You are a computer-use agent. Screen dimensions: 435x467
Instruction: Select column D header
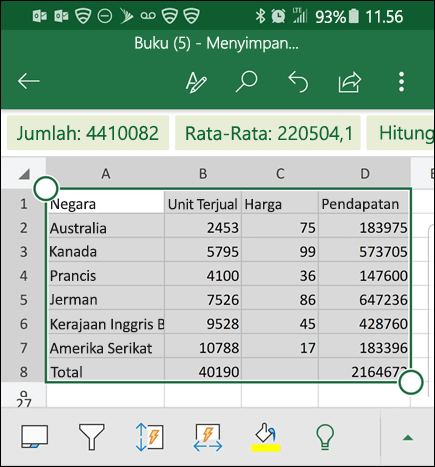click(x=365, y=173)
